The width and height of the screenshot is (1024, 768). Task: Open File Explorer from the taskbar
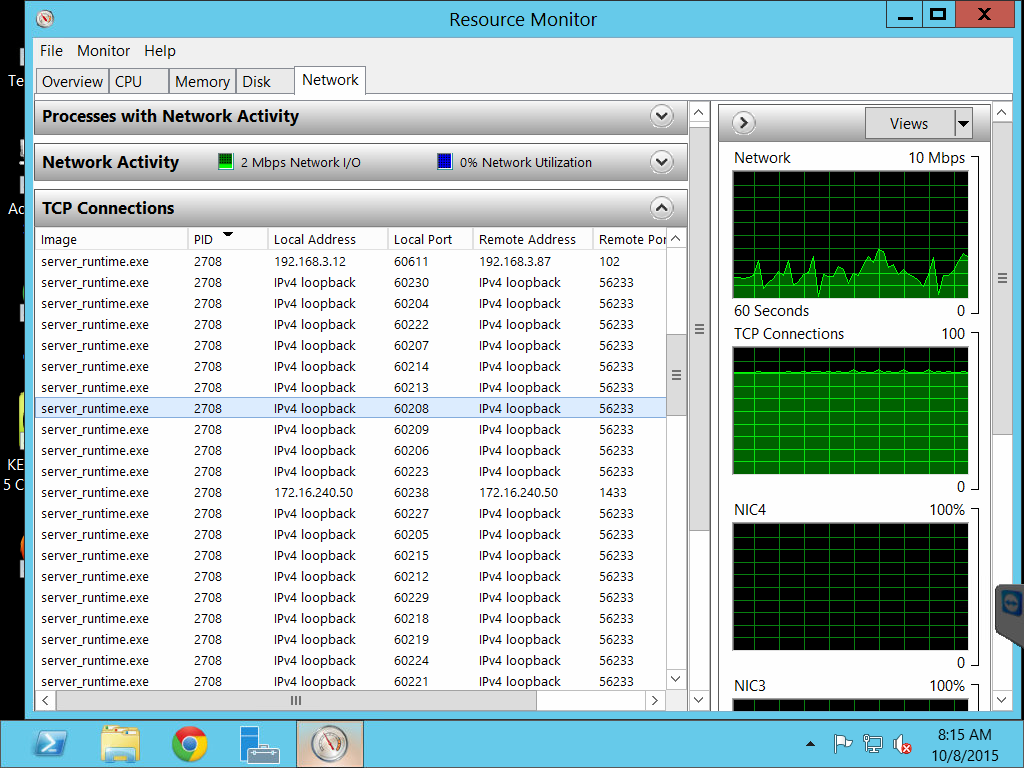point(120,744)
